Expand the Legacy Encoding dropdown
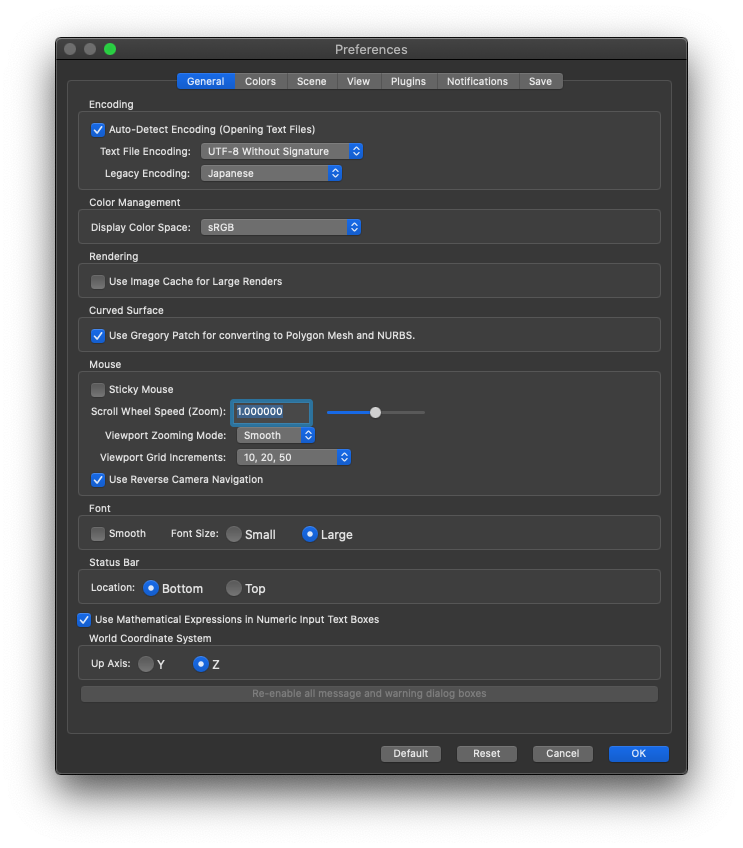 [x=271, y=173]
